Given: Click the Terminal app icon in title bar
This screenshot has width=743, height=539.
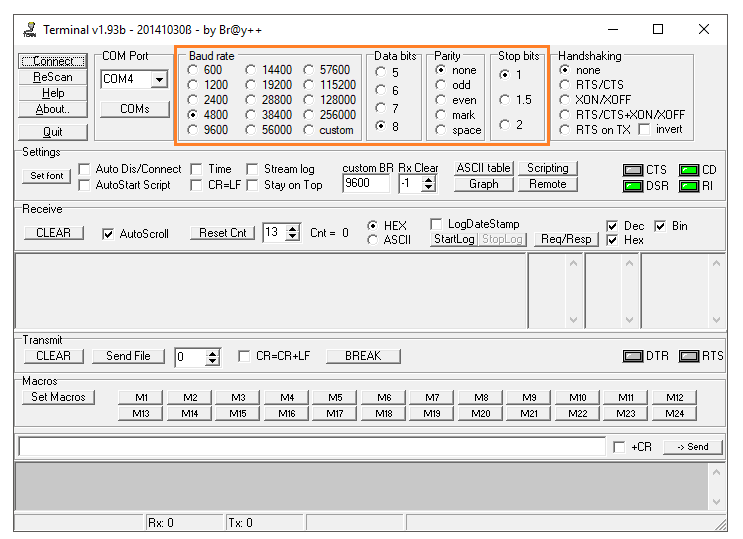Looking at the screenshot, I should pos(28,29).
